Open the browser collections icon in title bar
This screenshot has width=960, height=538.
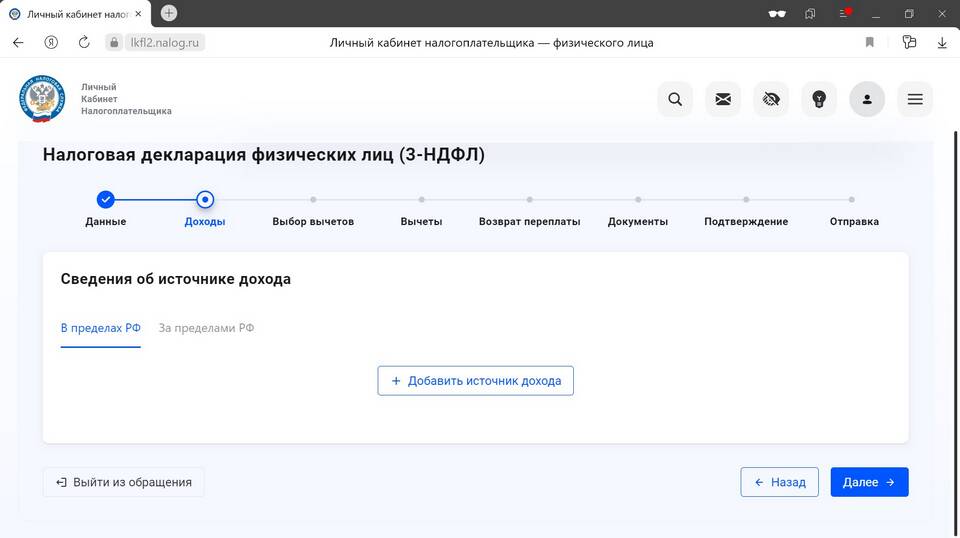point(811,13)
